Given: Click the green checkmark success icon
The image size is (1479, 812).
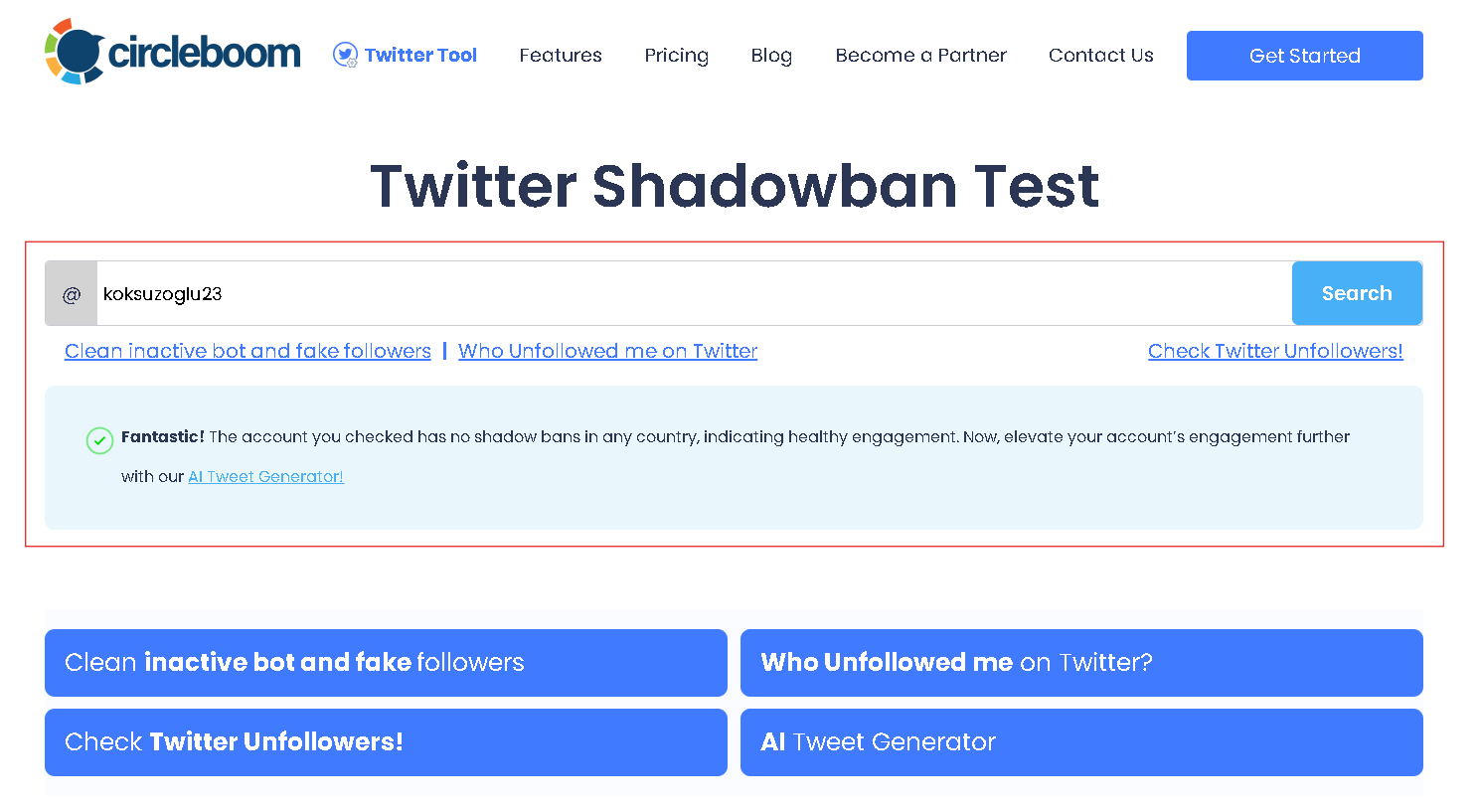Looking at the screenshot, I should point(98,441).
